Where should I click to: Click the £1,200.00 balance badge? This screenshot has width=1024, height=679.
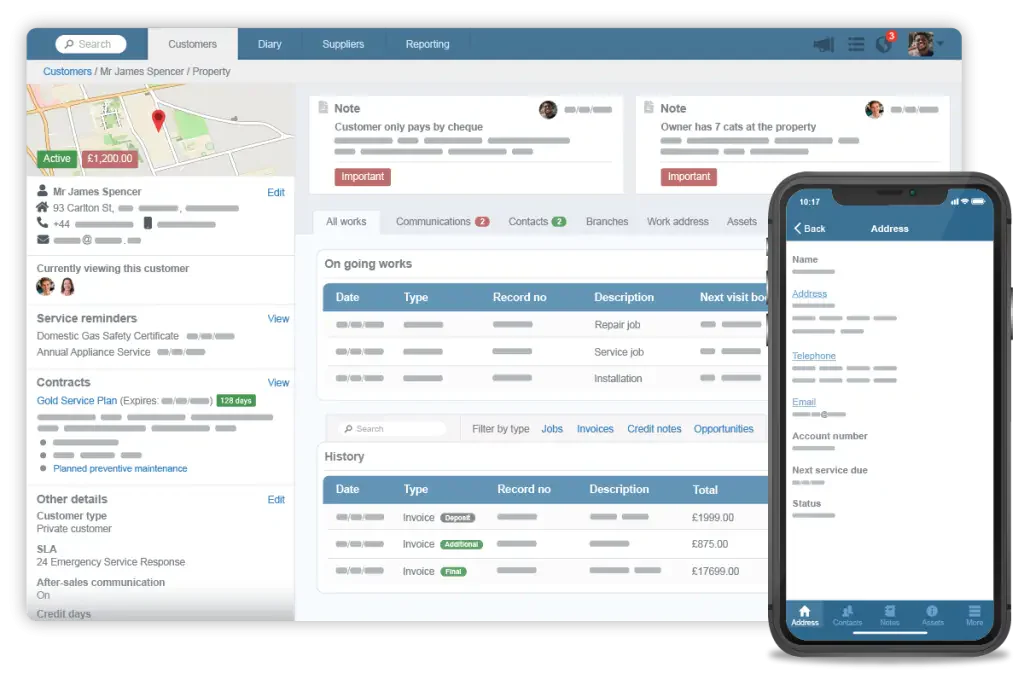pos(110,159)
